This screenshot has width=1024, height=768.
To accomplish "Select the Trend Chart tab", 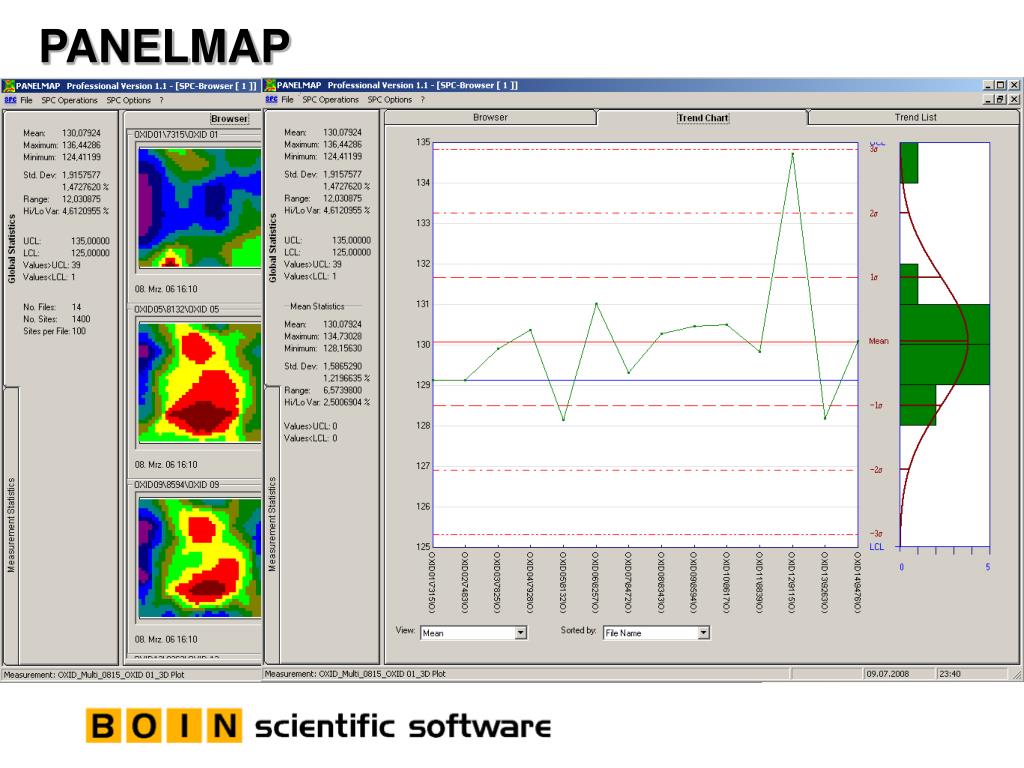I will pyautogui.click(x=703, y=118).
